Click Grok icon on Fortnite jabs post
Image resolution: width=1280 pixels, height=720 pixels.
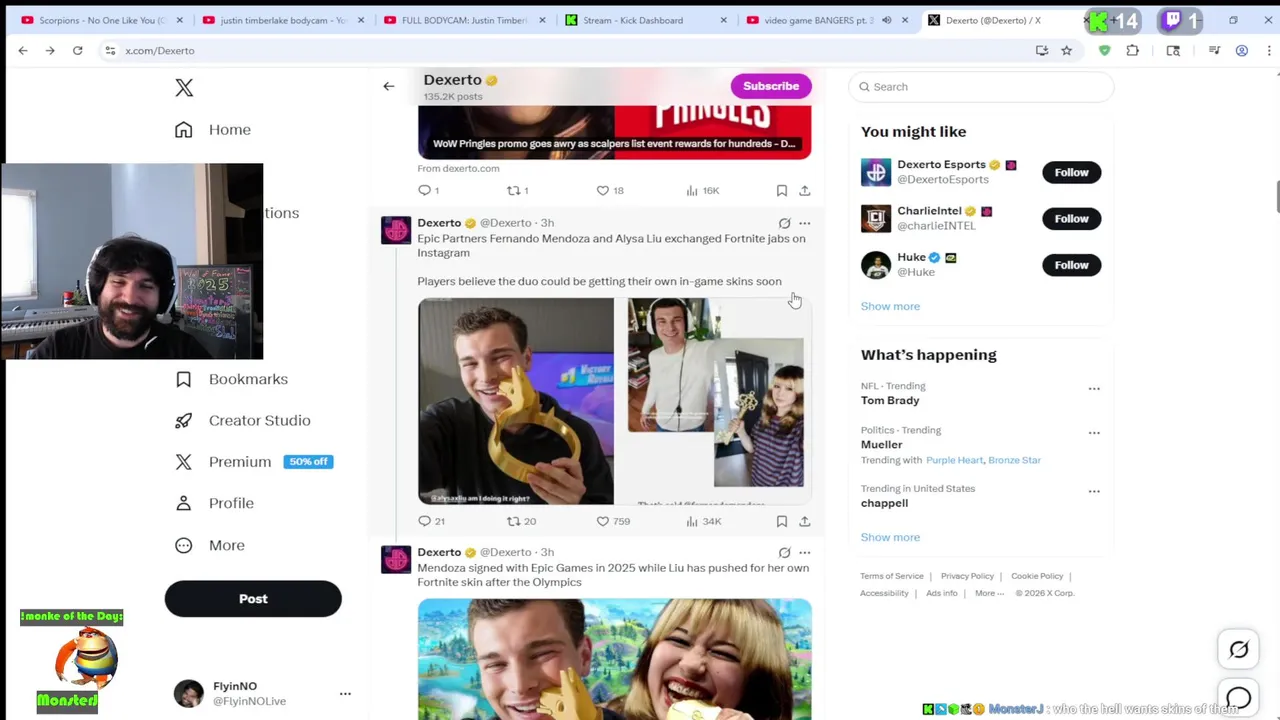[x=784, y=223]
